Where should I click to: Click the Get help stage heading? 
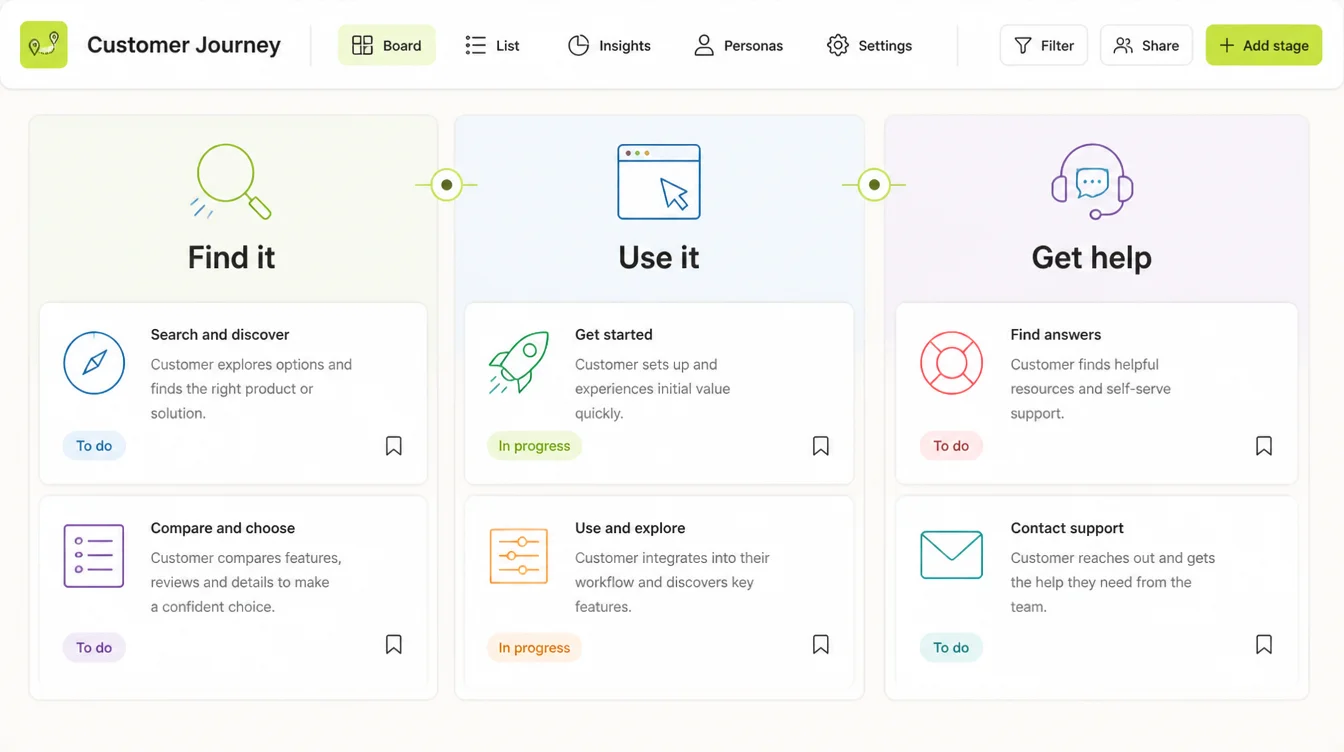pyautogui.click(x=1092, y=258)
